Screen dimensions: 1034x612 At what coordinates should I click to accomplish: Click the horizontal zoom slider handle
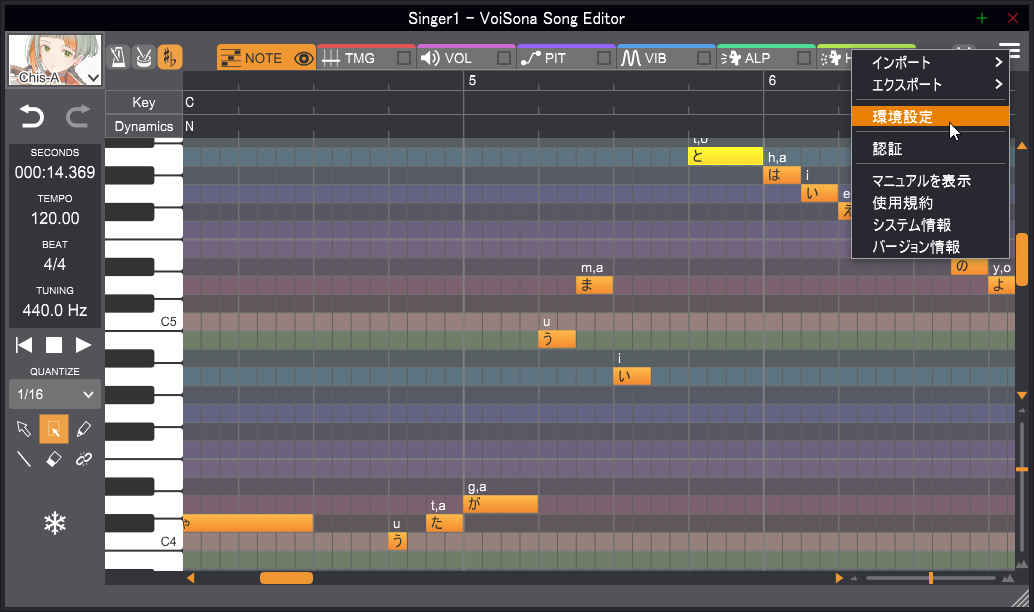(x=931, y=578)
